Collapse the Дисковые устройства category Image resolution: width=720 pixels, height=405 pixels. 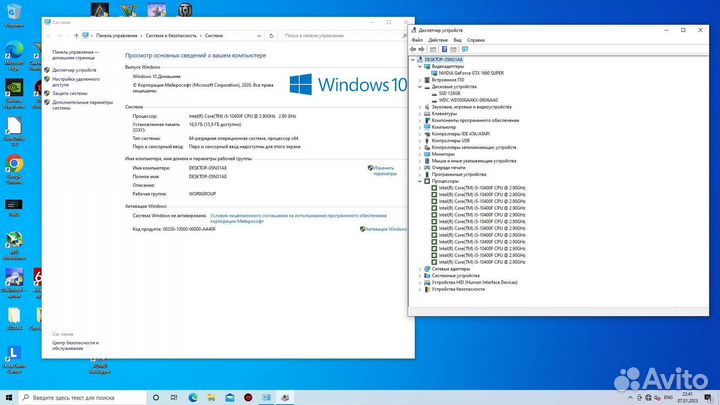[420, 87]
